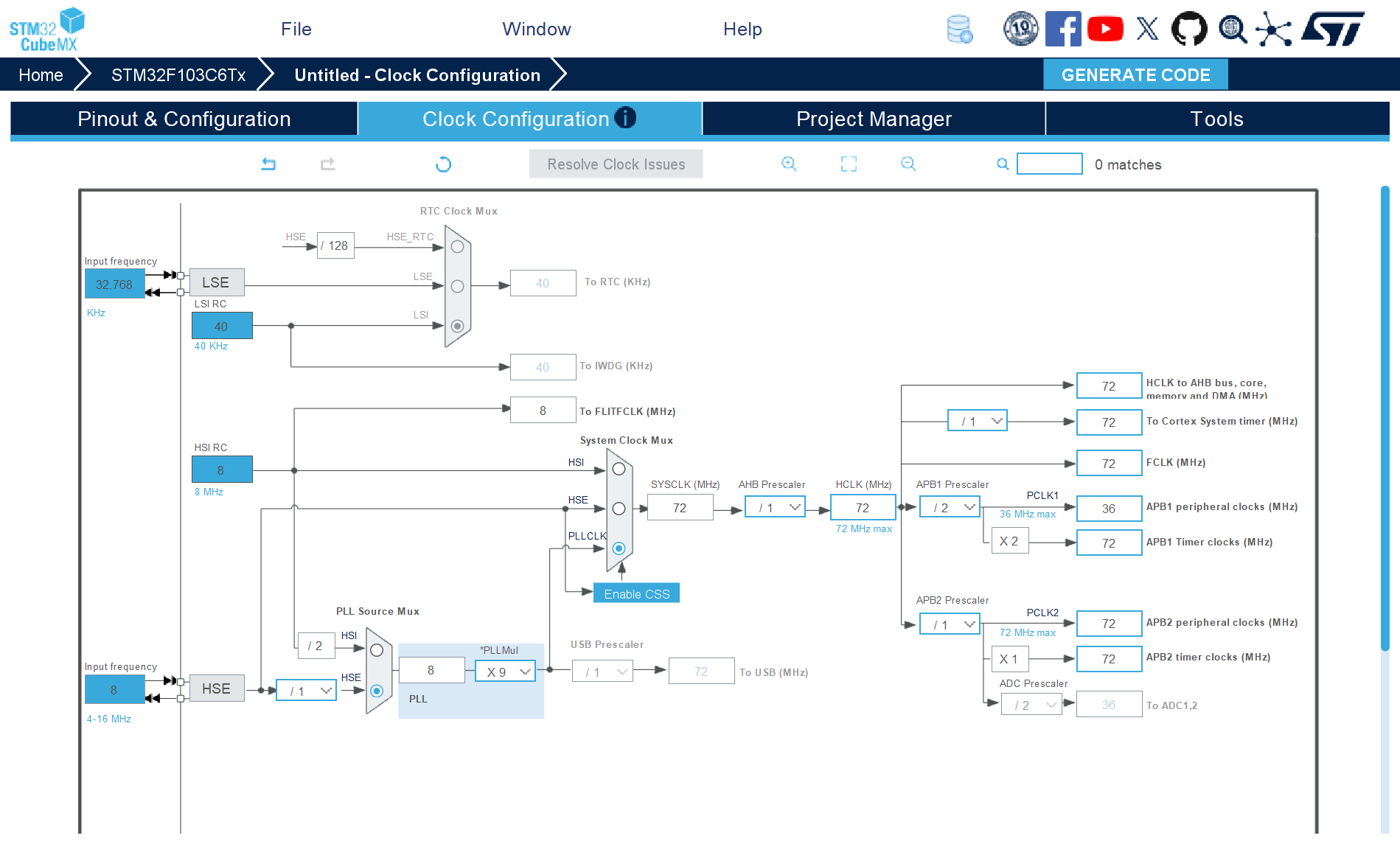Image resolution: width=1400 pixels, height=844 pixels.
Task: Select HSE in System Clock Mux
Action: pyautogui.click(x=619, y=509)
